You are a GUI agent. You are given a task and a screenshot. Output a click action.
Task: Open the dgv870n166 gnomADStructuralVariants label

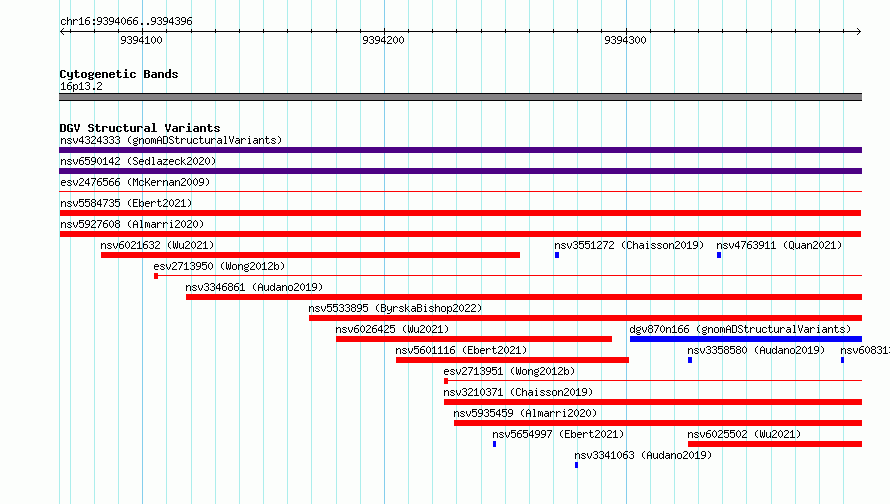[740, 329]
